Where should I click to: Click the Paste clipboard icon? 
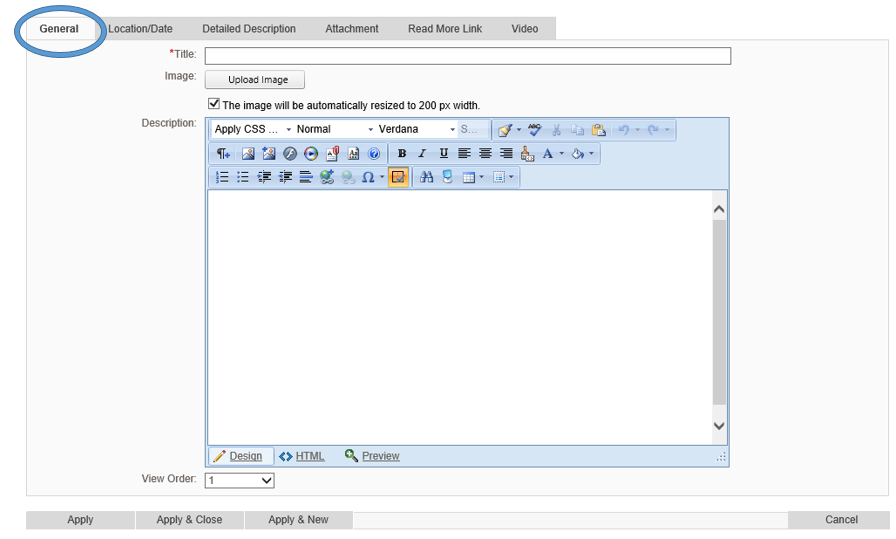[599, 130]
